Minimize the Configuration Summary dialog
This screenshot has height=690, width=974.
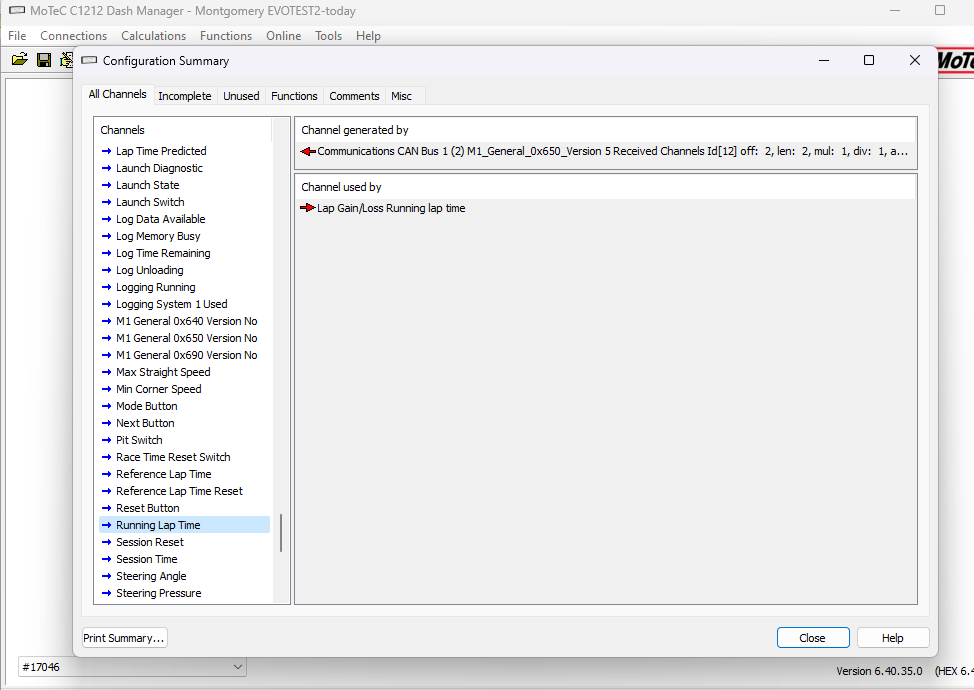(x=824, y=60)
